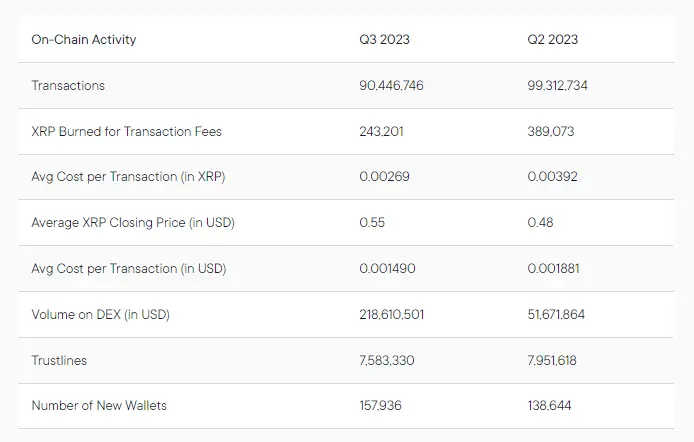Select Avg Cost per Transaction (in USD) label

(x=129, y=268)
